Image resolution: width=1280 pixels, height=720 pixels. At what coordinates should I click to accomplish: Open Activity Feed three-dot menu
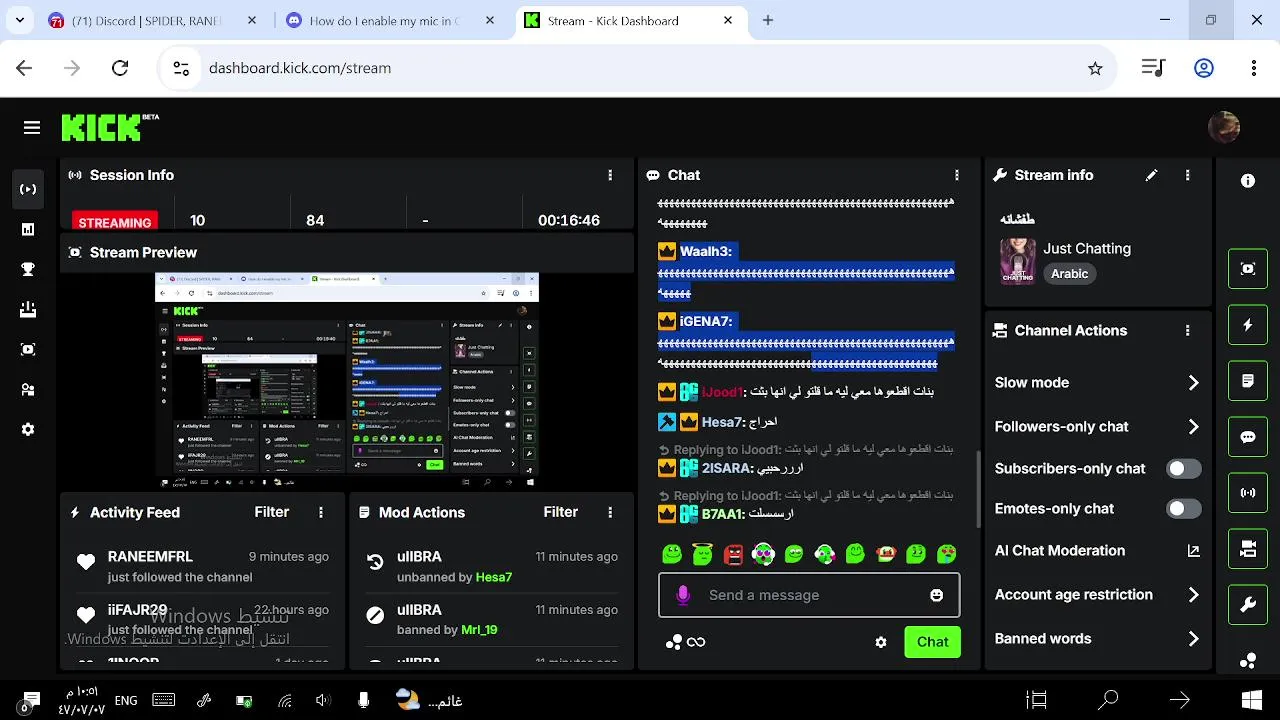coord(321,512)
